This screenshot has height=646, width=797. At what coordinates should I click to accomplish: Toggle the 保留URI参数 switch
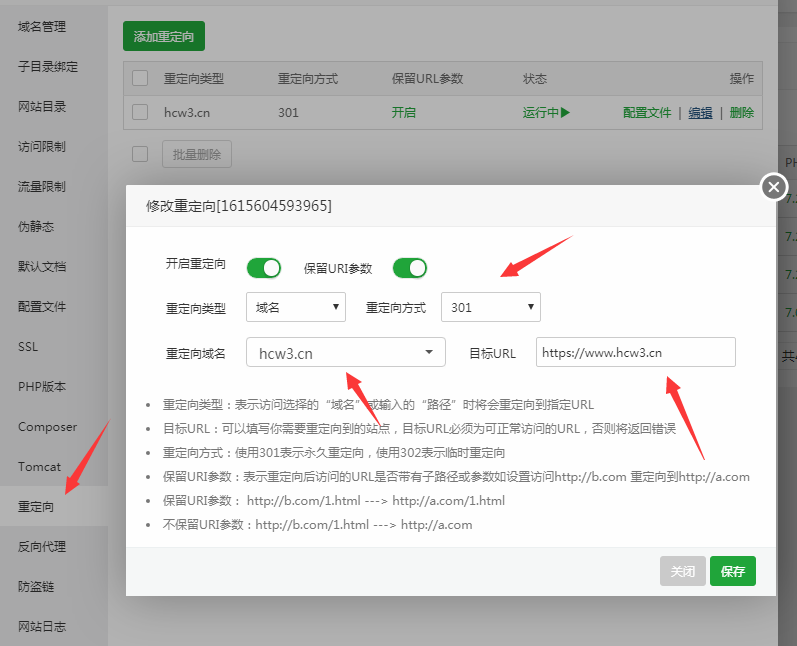410,268
